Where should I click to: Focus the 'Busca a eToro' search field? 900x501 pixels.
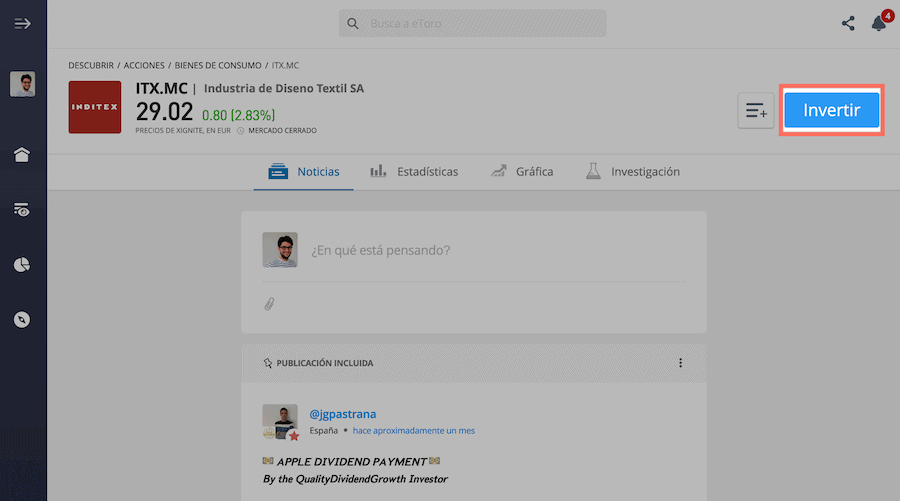(472, 24)
